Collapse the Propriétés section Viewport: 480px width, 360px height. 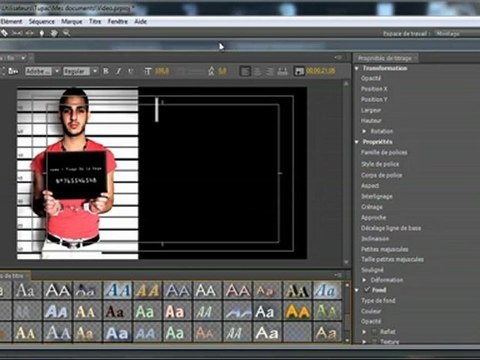357,142
